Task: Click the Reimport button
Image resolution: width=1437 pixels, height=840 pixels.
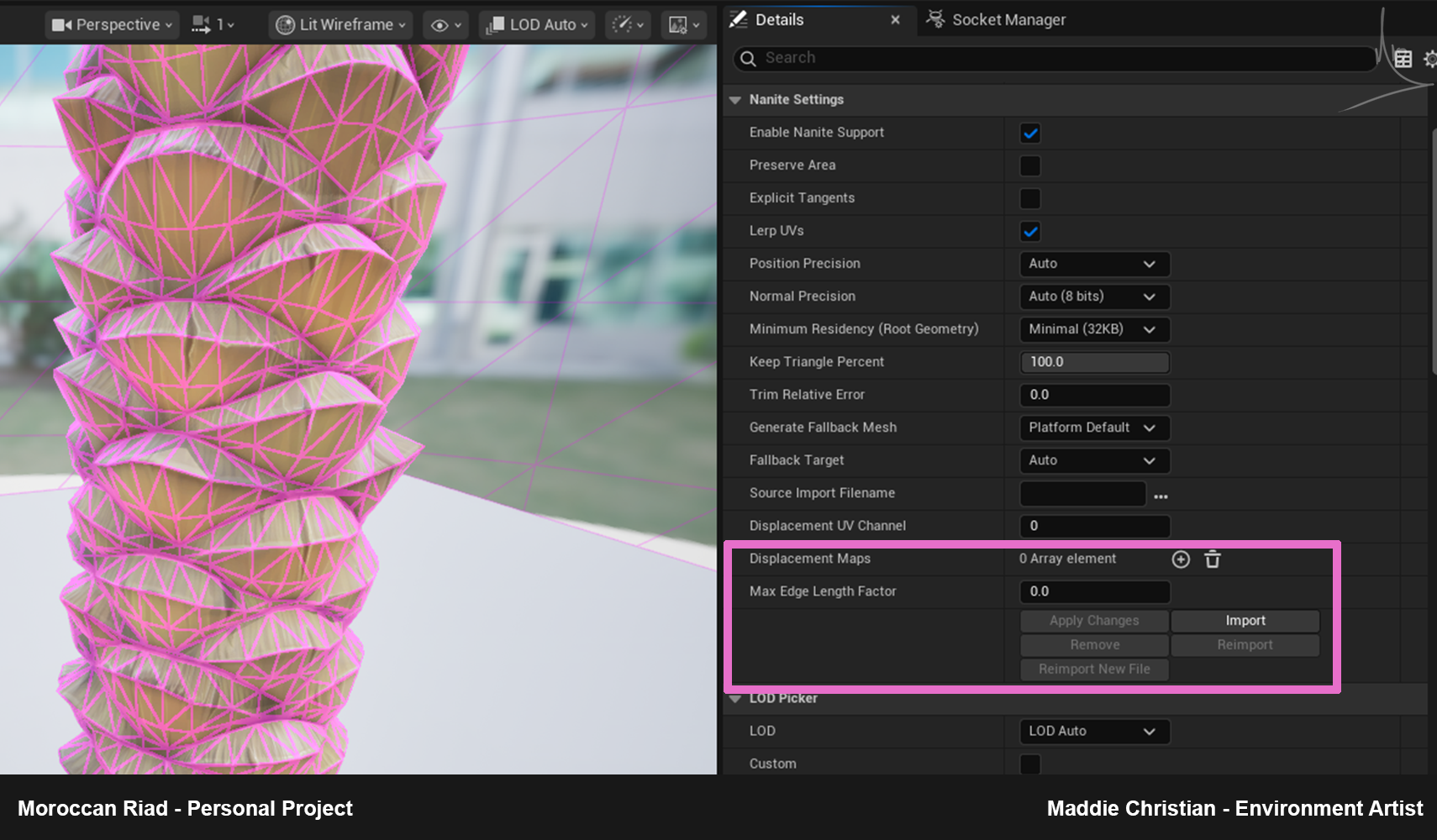Action: tap(1245, 645)
